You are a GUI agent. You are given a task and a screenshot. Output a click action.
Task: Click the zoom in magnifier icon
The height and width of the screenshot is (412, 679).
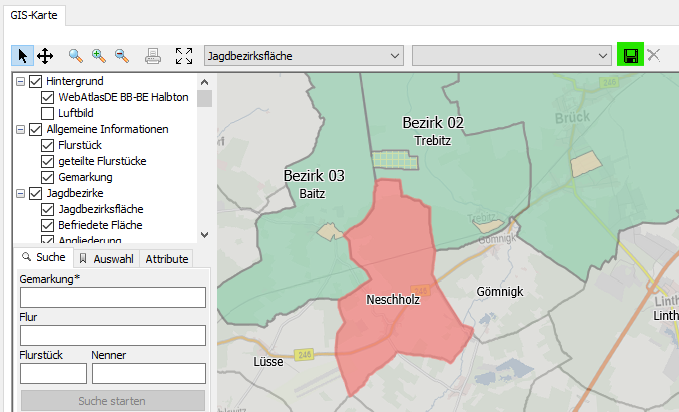(x=99, y=55)
